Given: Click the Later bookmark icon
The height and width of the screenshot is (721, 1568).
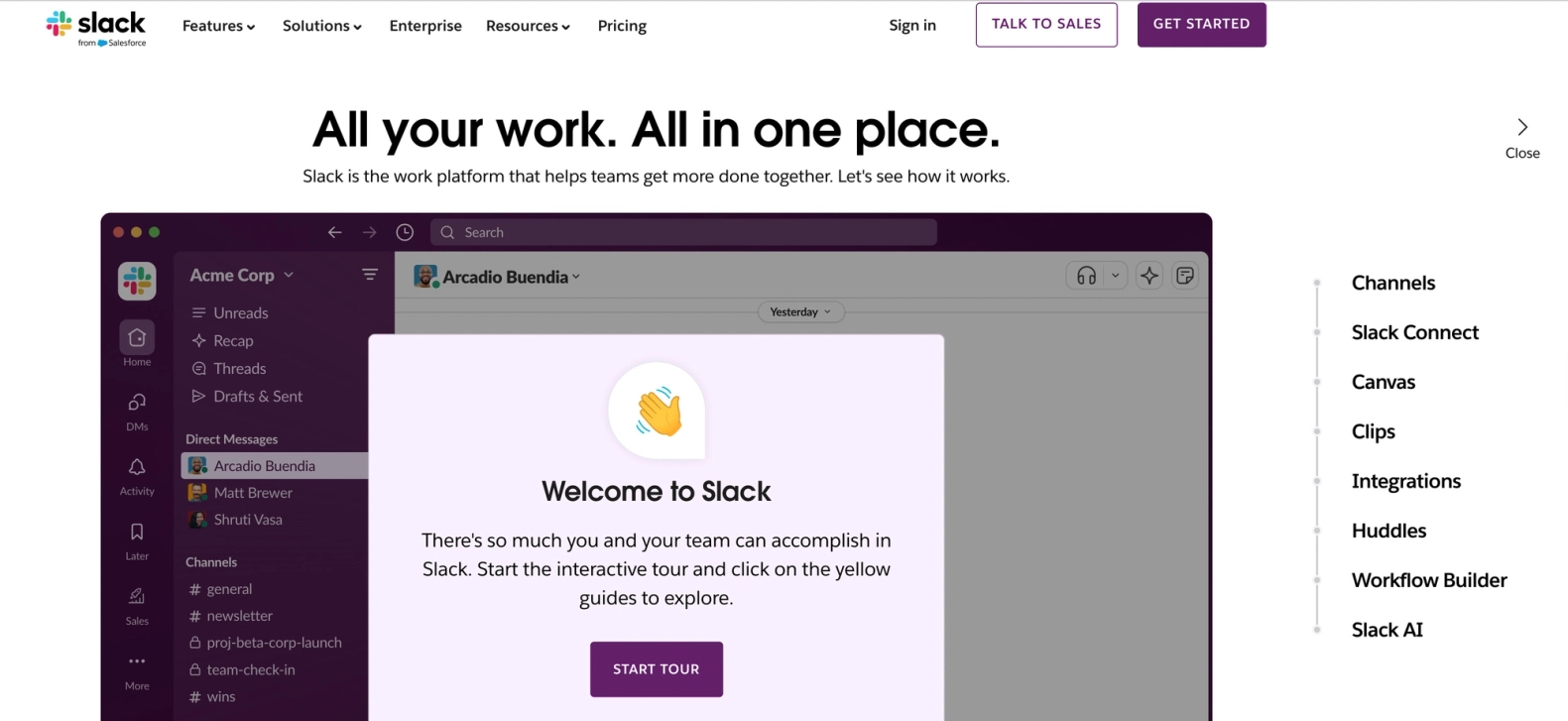Looking at the screenshot, I should (136, 534).
